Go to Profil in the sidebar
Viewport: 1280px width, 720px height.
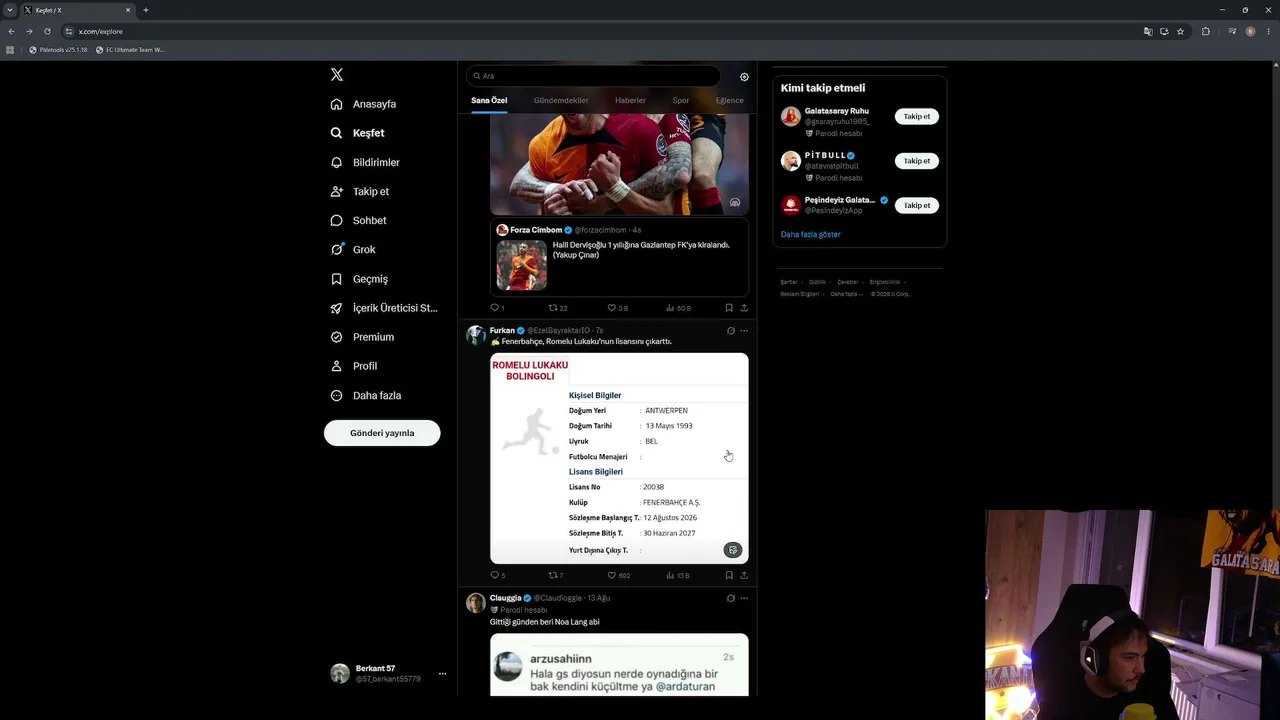pos(354,366)
